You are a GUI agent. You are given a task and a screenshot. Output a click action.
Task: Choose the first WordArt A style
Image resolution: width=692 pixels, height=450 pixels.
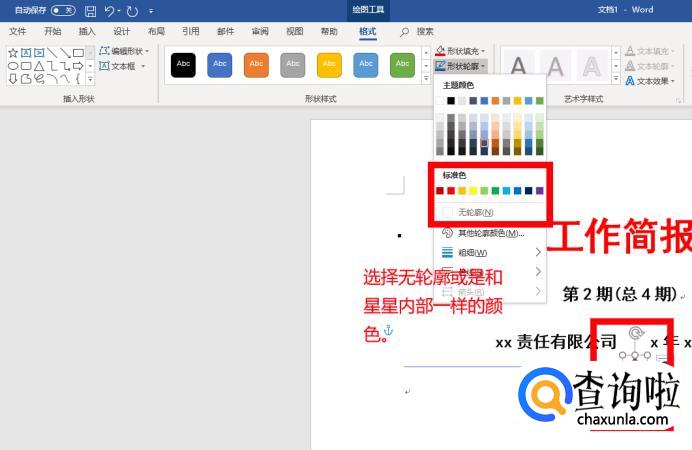tap(519, 66)
